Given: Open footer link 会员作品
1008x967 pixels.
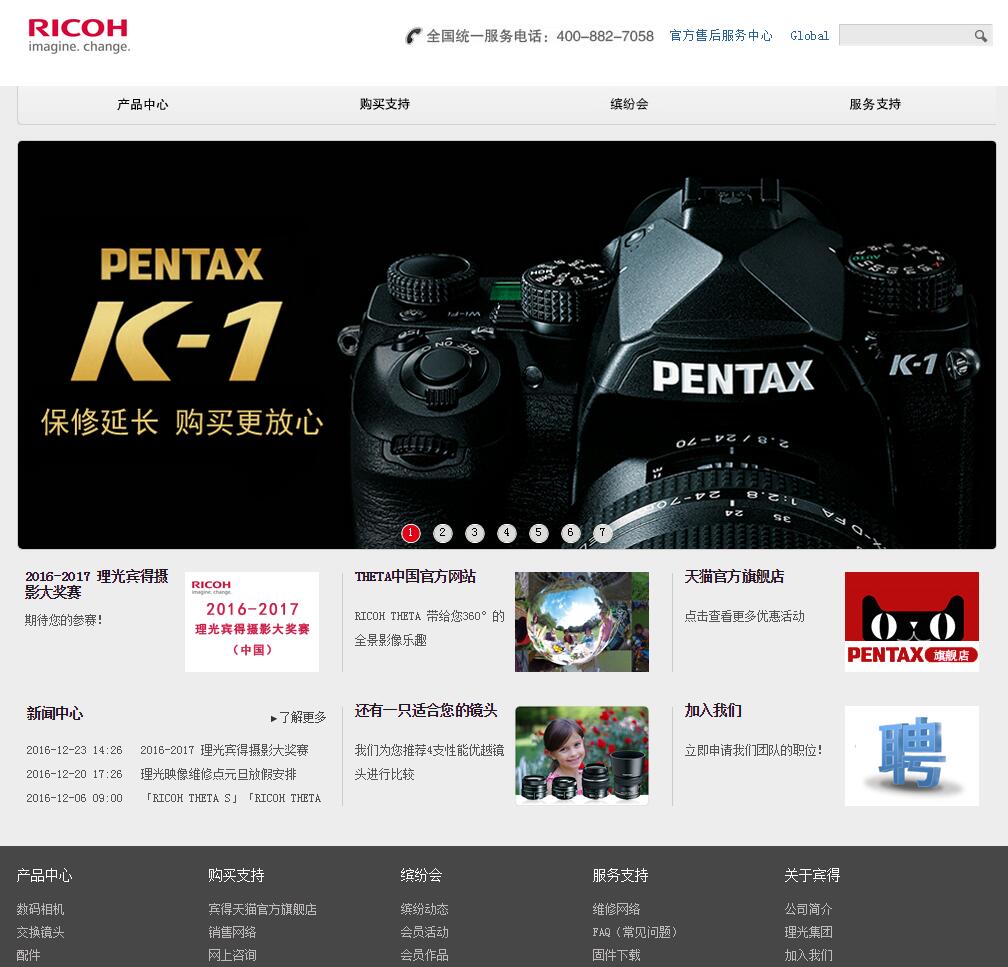Looking at the screenshot, I should coord(424,955).
